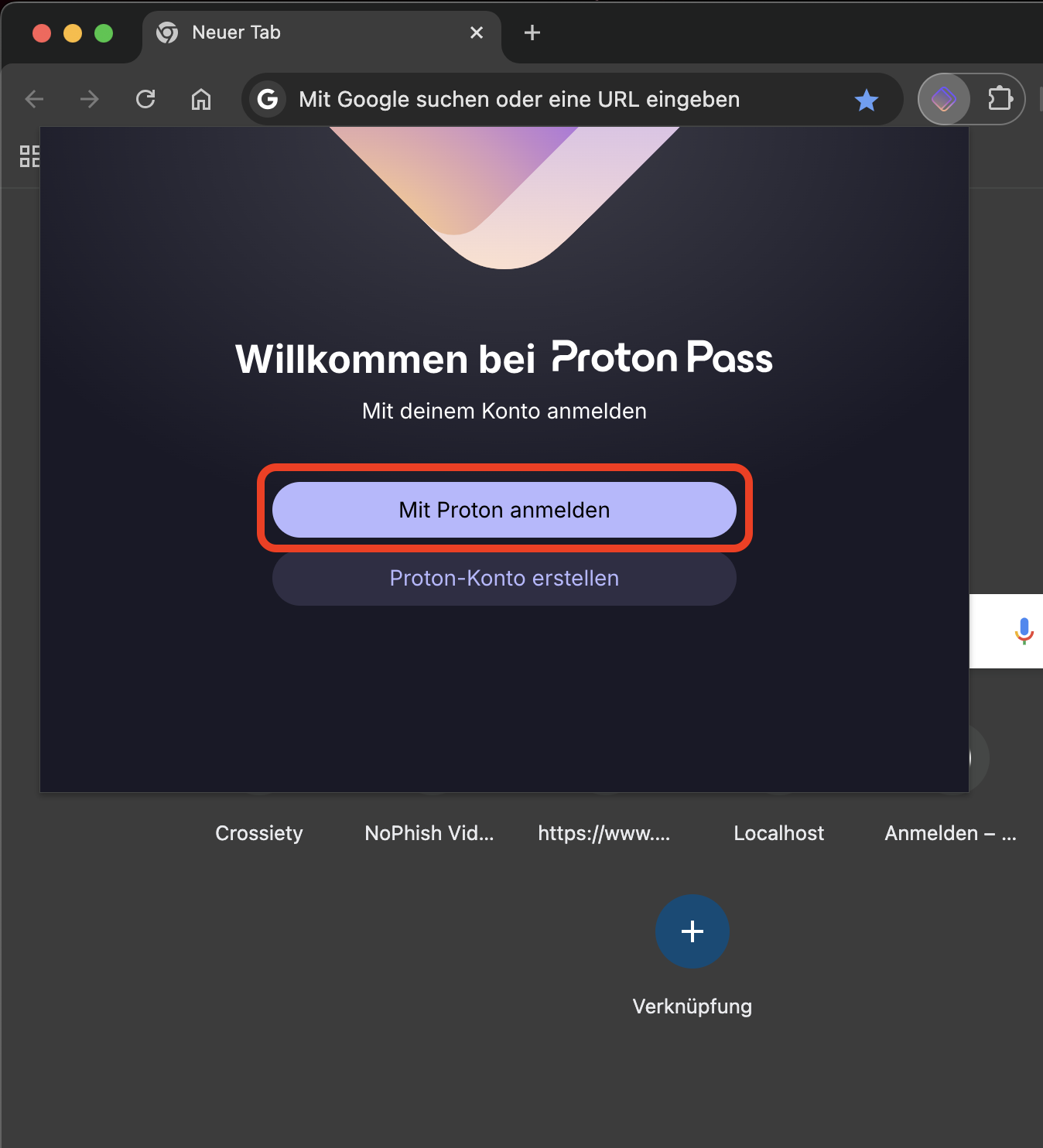This screenshot has width=1043, height=1148.
Task: Go to home page icon
Action: pyautogui.click(x=201, y=99)
